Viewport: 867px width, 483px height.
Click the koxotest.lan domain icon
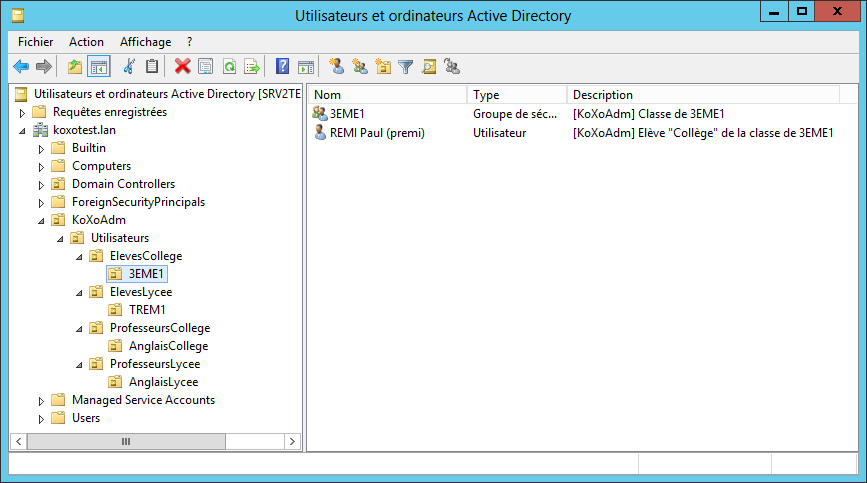coord(40,130)
